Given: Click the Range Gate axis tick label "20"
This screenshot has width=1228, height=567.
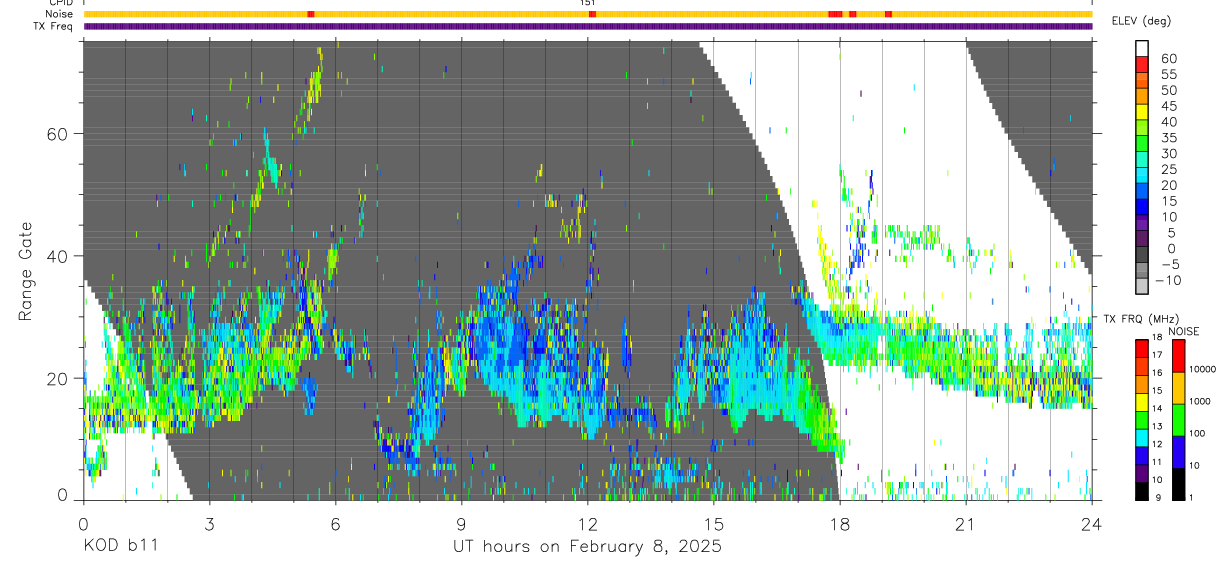Looking at the screenshot, I should [x=58, y=378].
